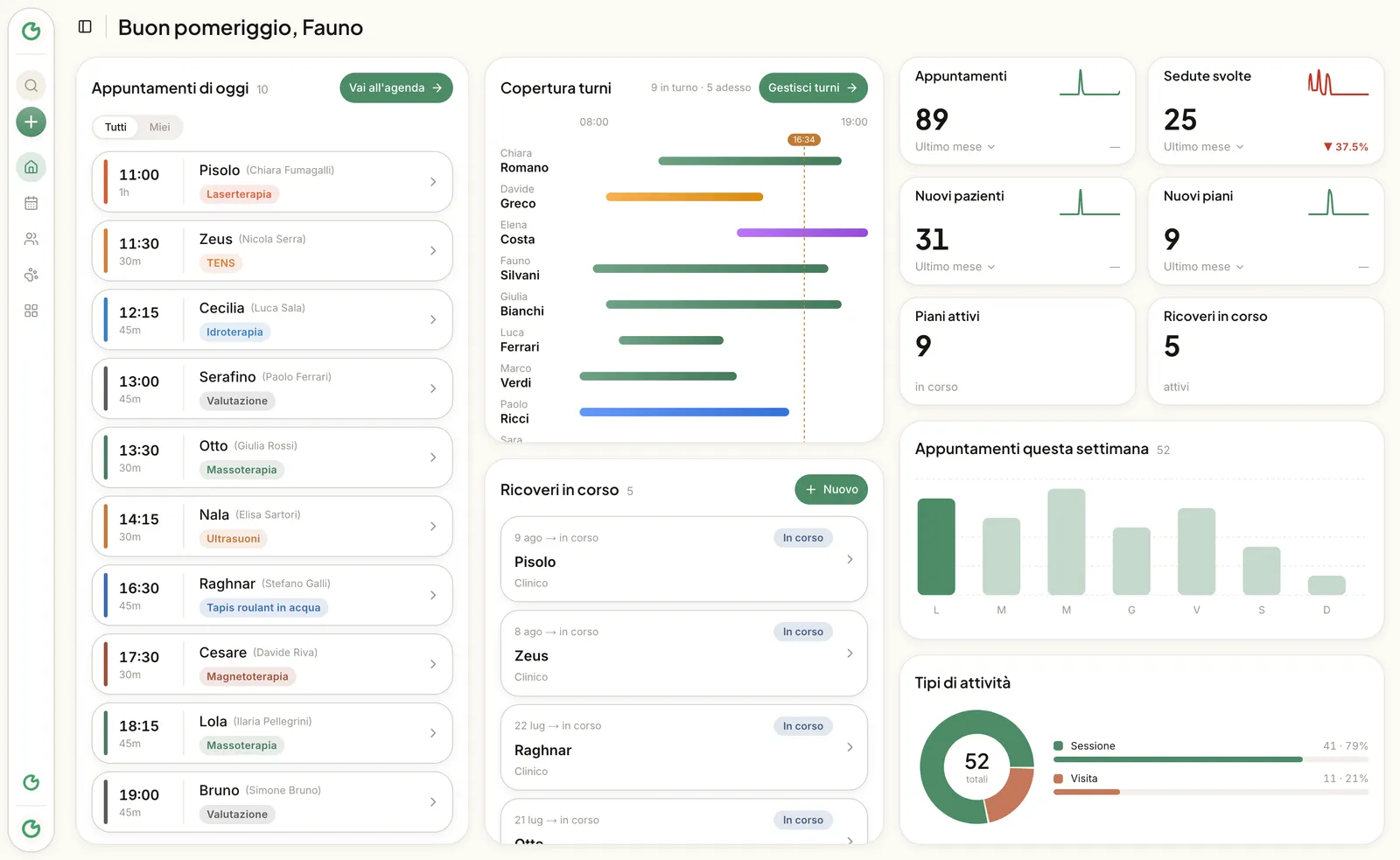Click the logo icon above the sidebar bottom divider

coord(31,782)
